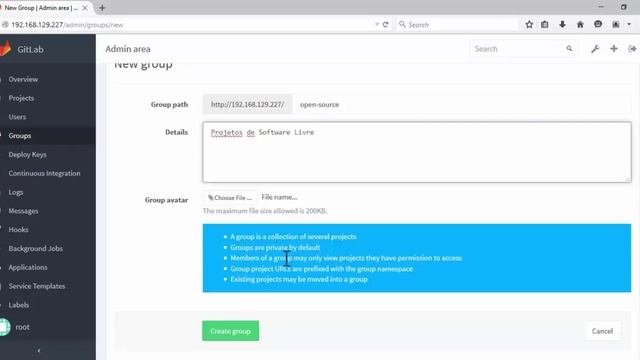640x360 pixels.
Task: Click the plus new project icon
Action: tap(614, 49)
